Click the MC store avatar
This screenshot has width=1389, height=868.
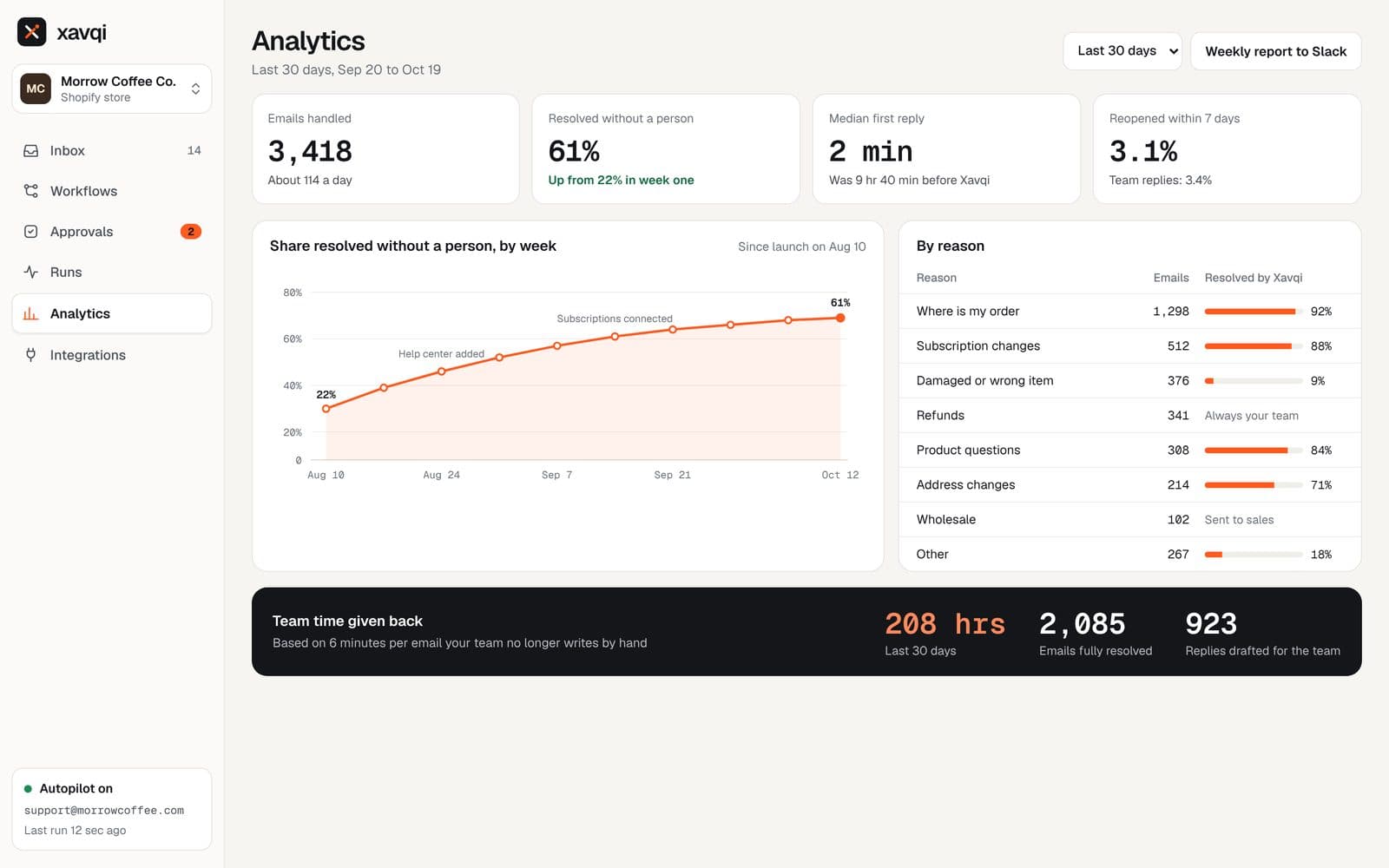36,89
